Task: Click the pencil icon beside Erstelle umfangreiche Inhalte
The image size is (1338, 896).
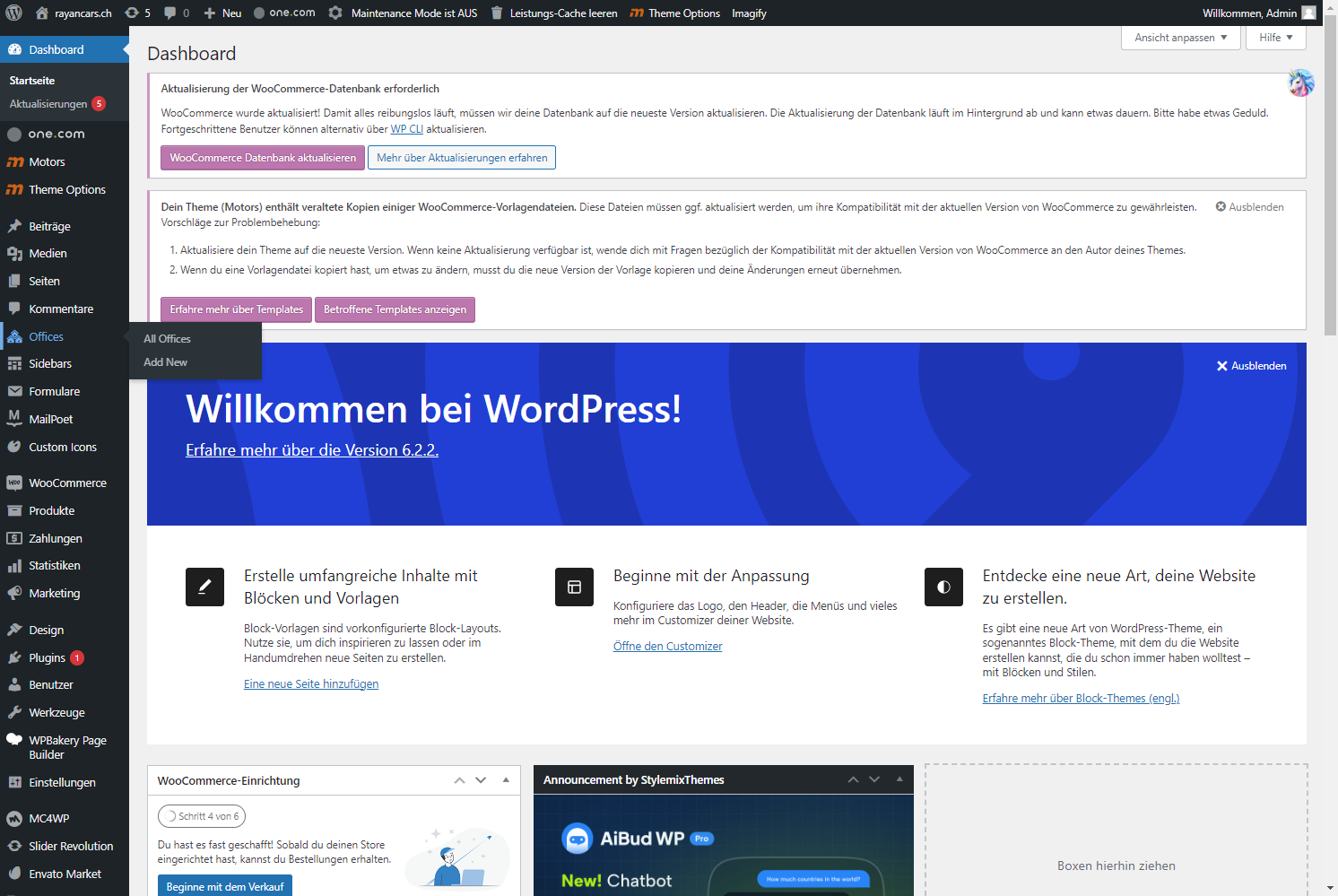Action: pyautogui.click(x=204, y=587)
